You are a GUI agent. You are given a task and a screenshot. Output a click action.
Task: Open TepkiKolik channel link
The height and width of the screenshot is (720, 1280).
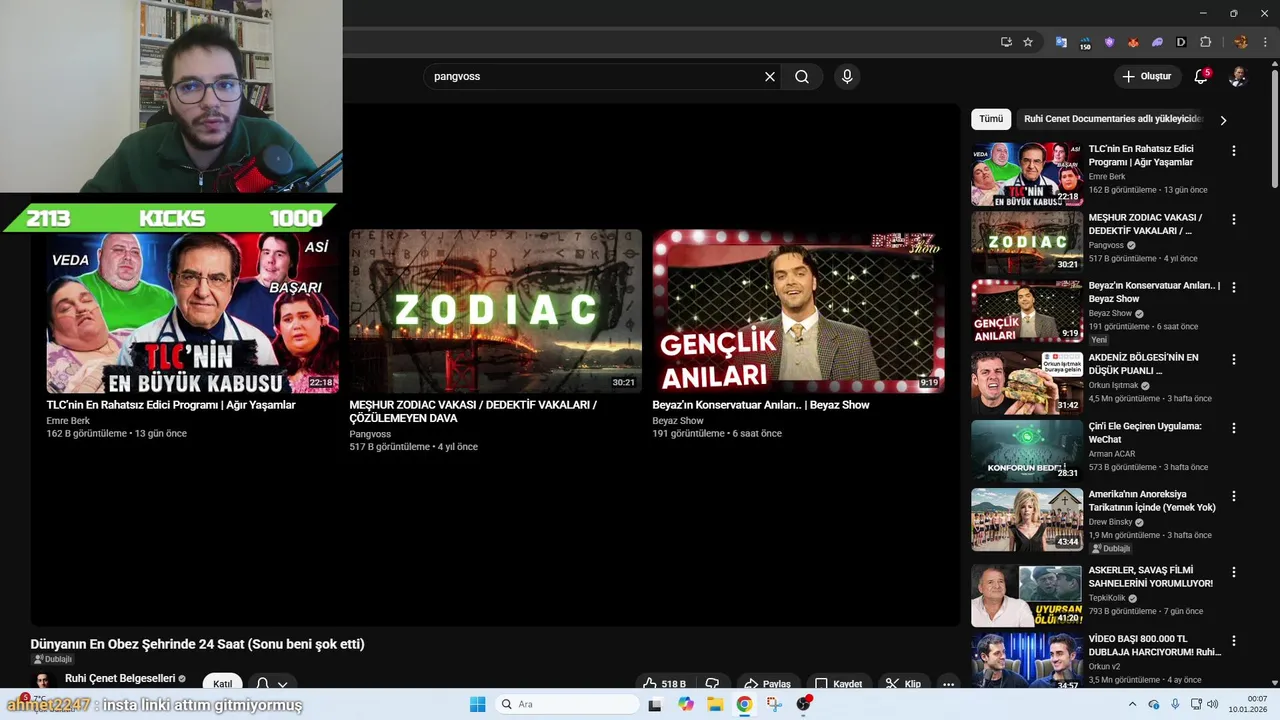click(1107, 598)
